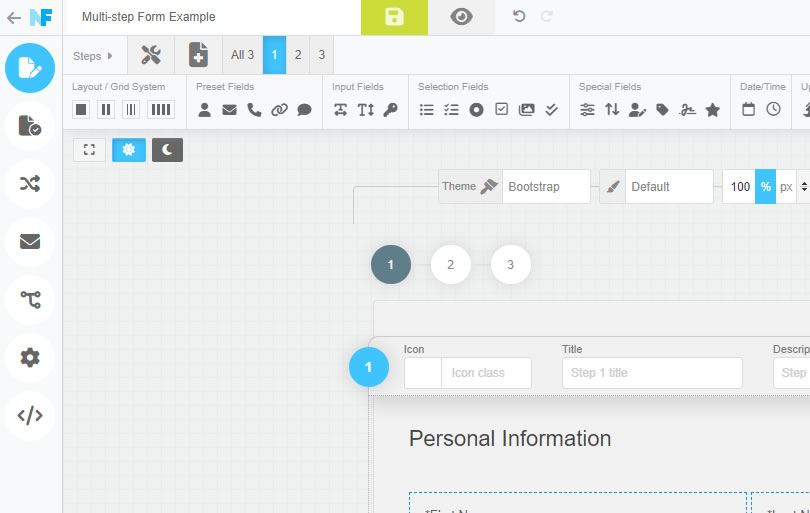Undo the last change
The height and width of the screenshot is (513, 810).
519,17
